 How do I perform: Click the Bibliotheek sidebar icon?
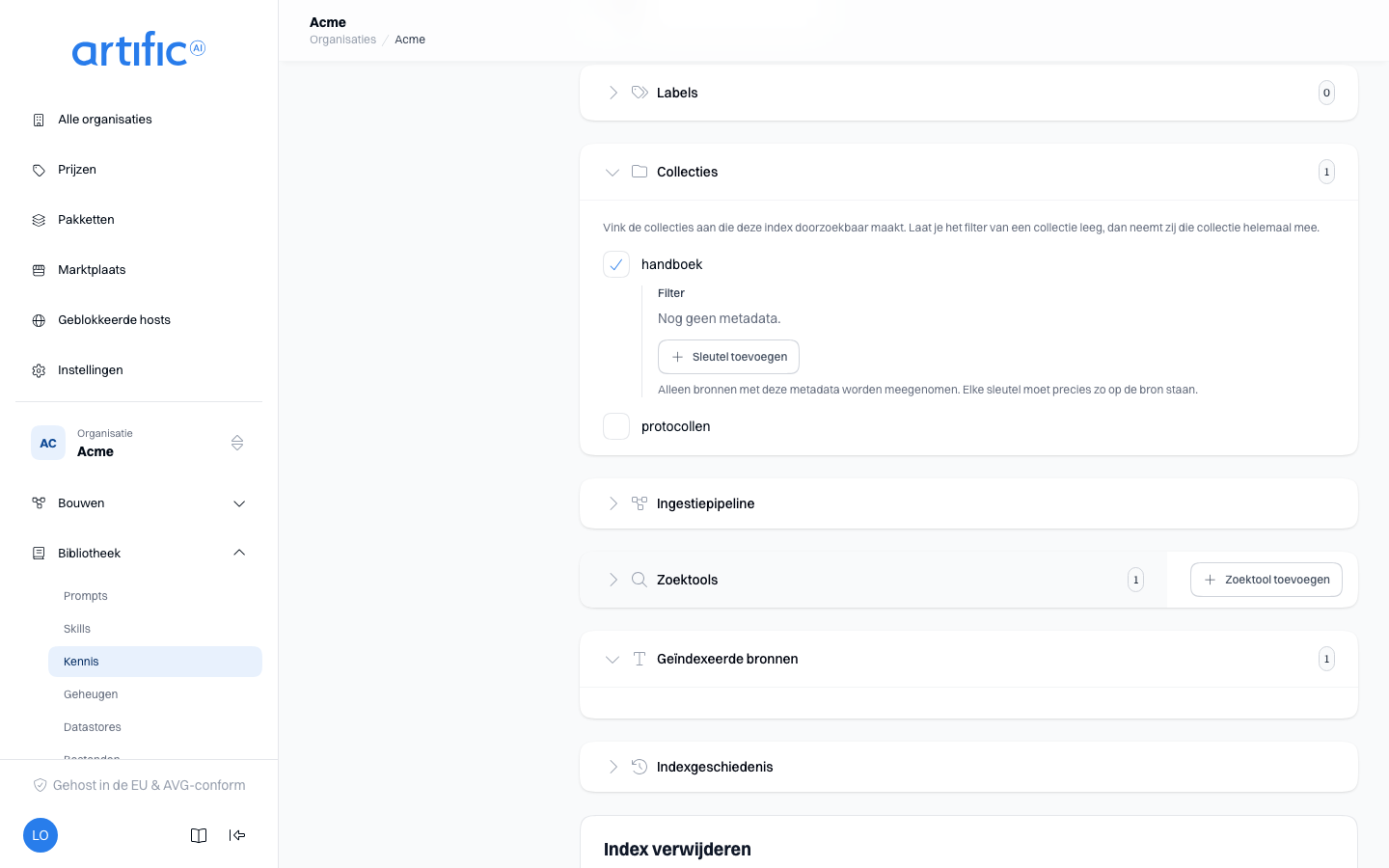(39, 554)
